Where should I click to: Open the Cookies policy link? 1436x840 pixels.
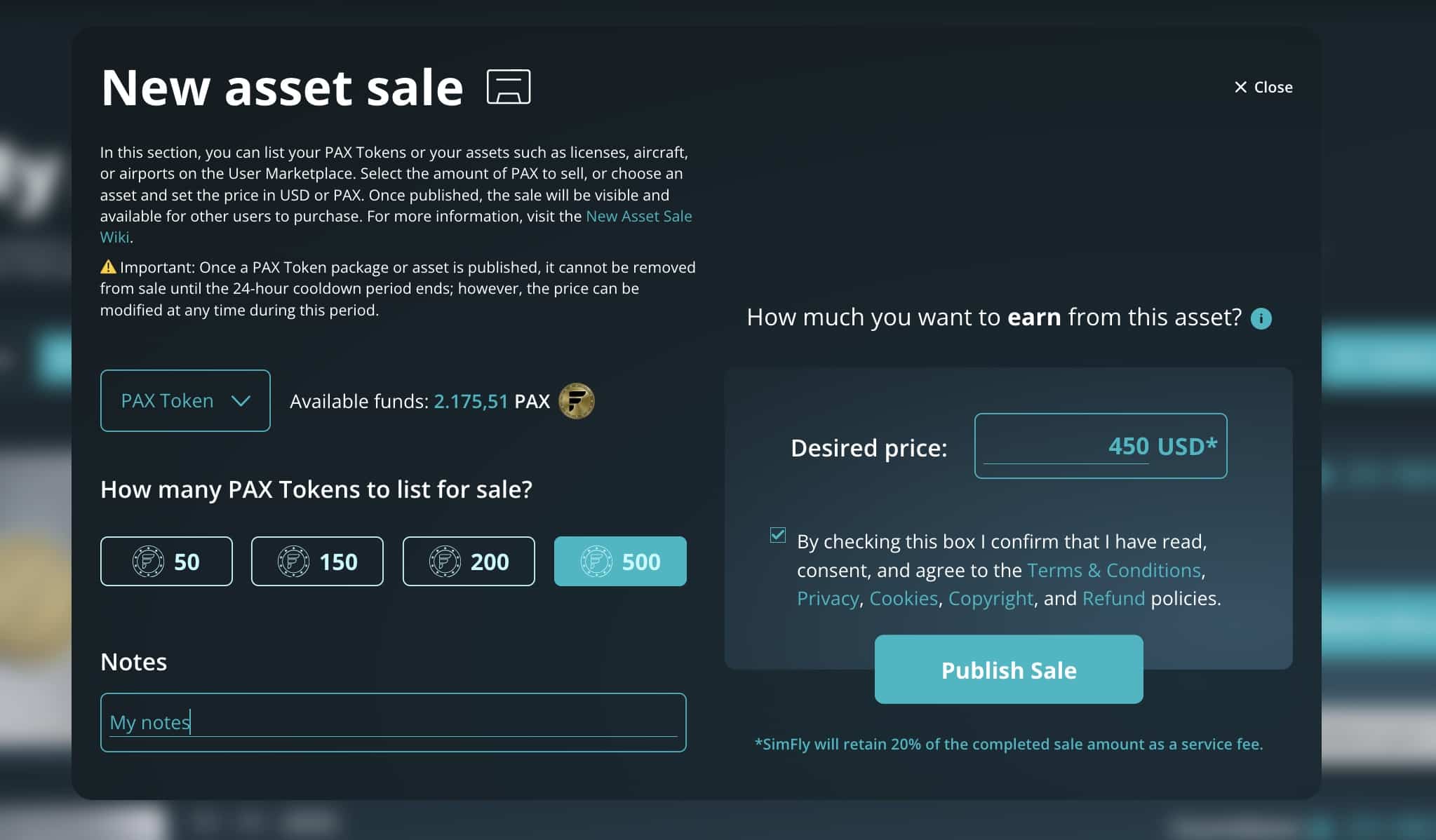[x=904, y=598]
